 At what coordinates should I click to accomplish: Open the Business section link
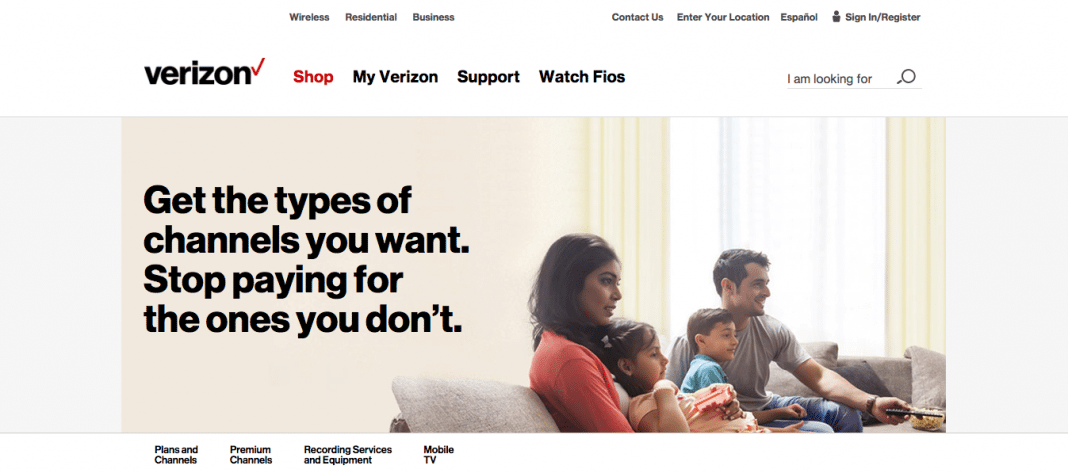[x=433, y=17]
